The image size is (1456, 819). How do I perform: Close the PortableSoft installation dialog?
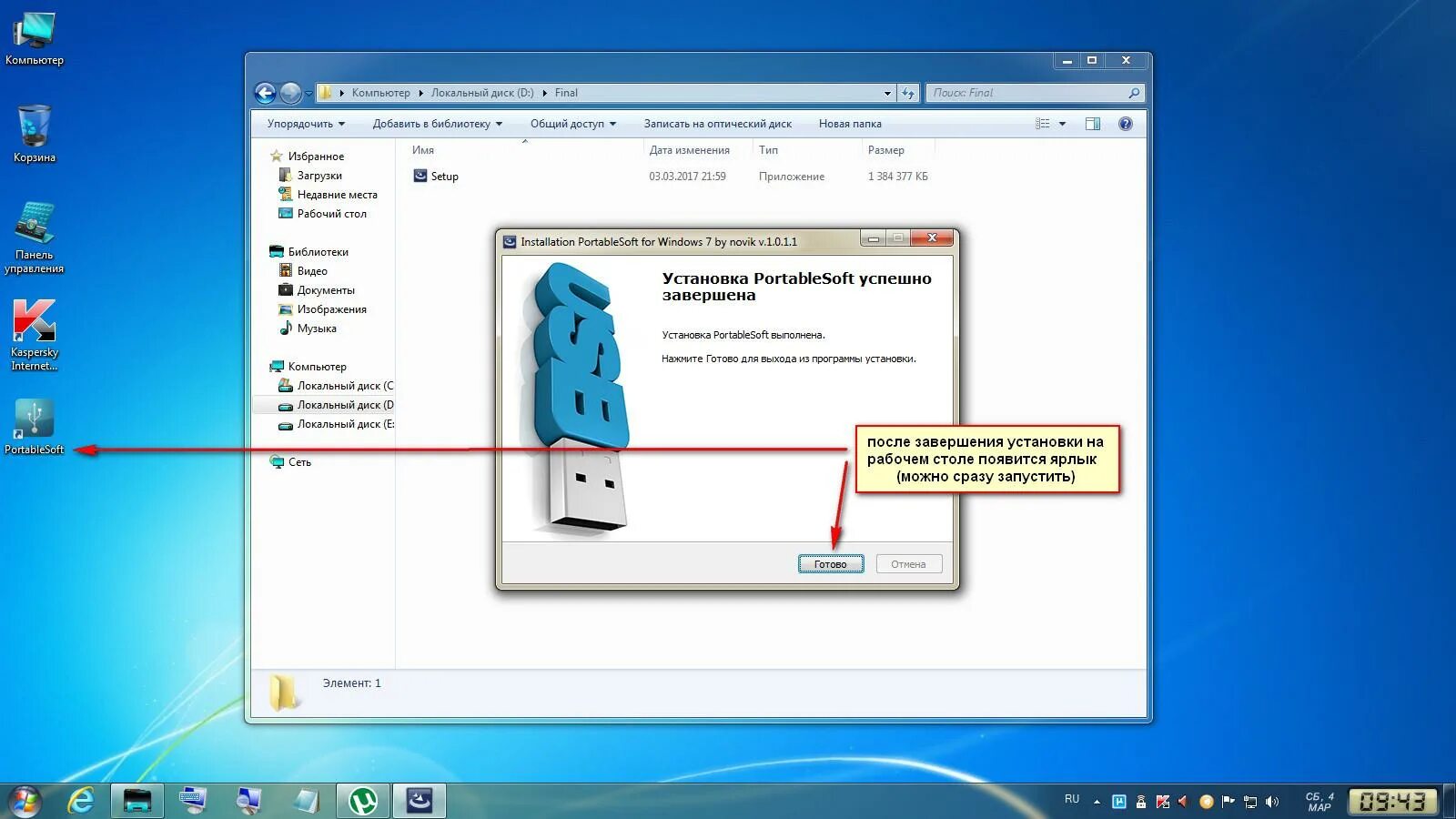point(932,238)
